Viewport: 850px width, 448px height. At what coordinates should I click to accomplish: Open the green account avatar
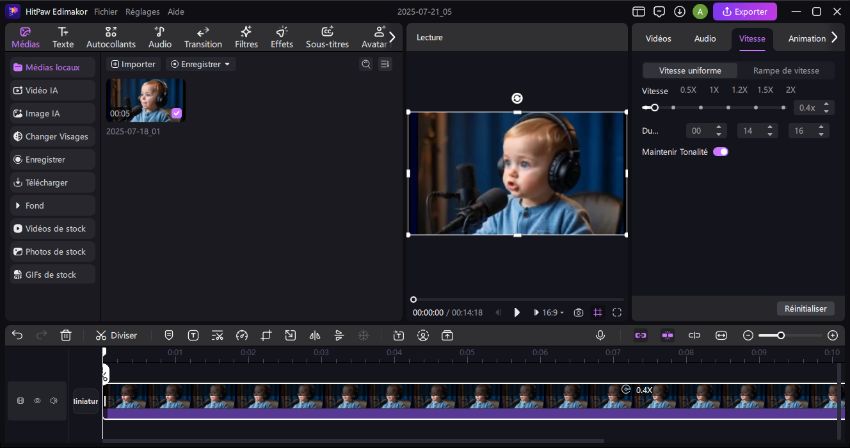(x=700, y=11)
